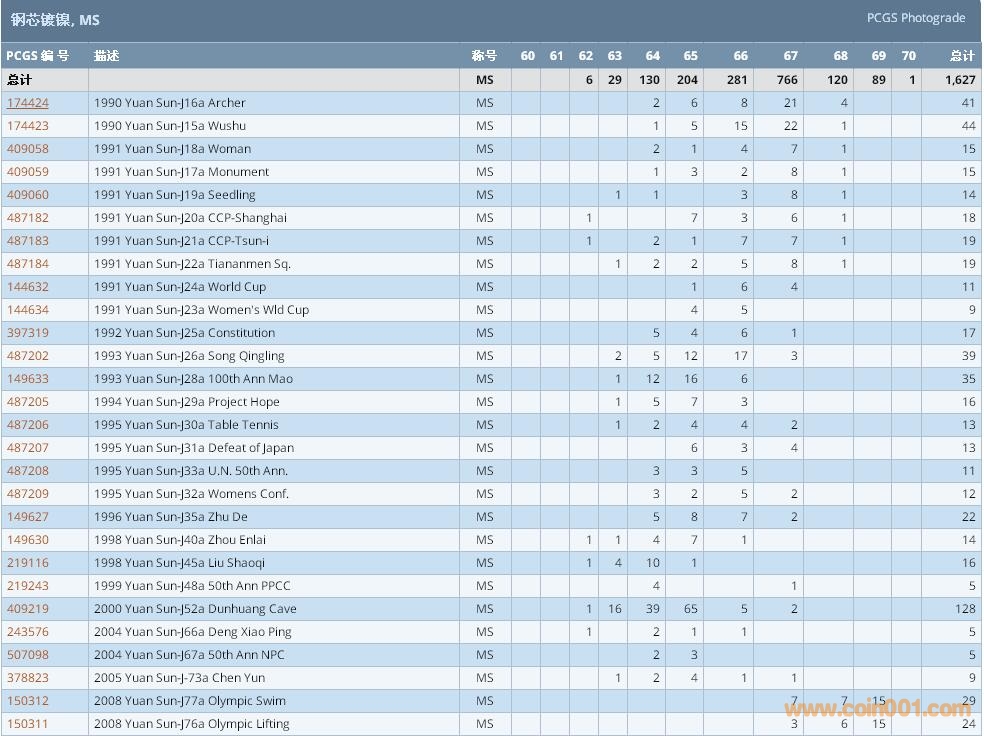Click the 总计 column header on the right

pos(961,56)
